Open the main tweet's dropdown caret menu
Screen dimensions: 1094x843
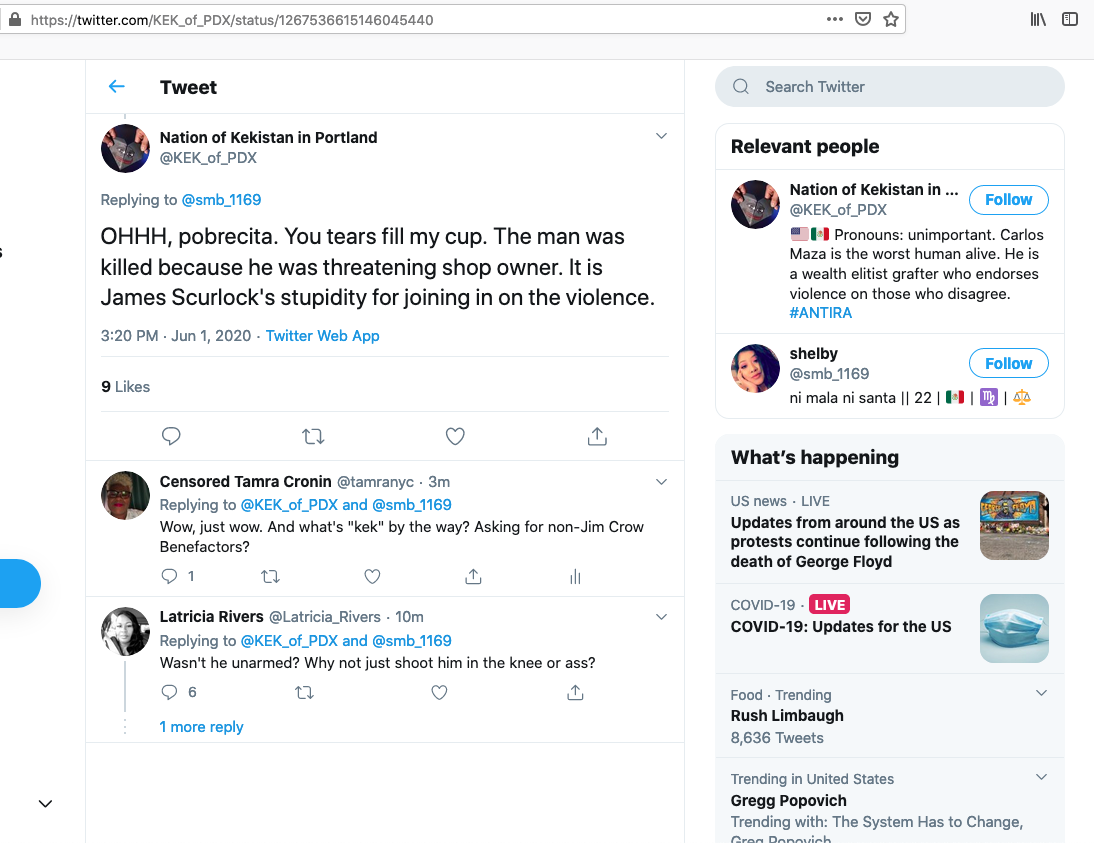click(661, 136)
